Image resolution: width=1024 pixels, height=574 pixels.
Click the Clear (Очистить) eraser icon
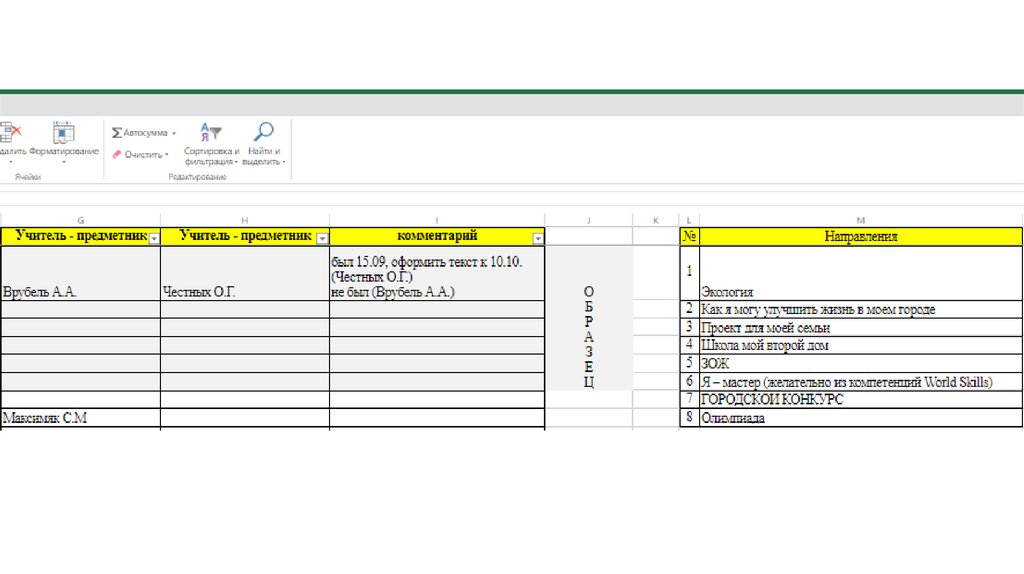click(117, 155)
